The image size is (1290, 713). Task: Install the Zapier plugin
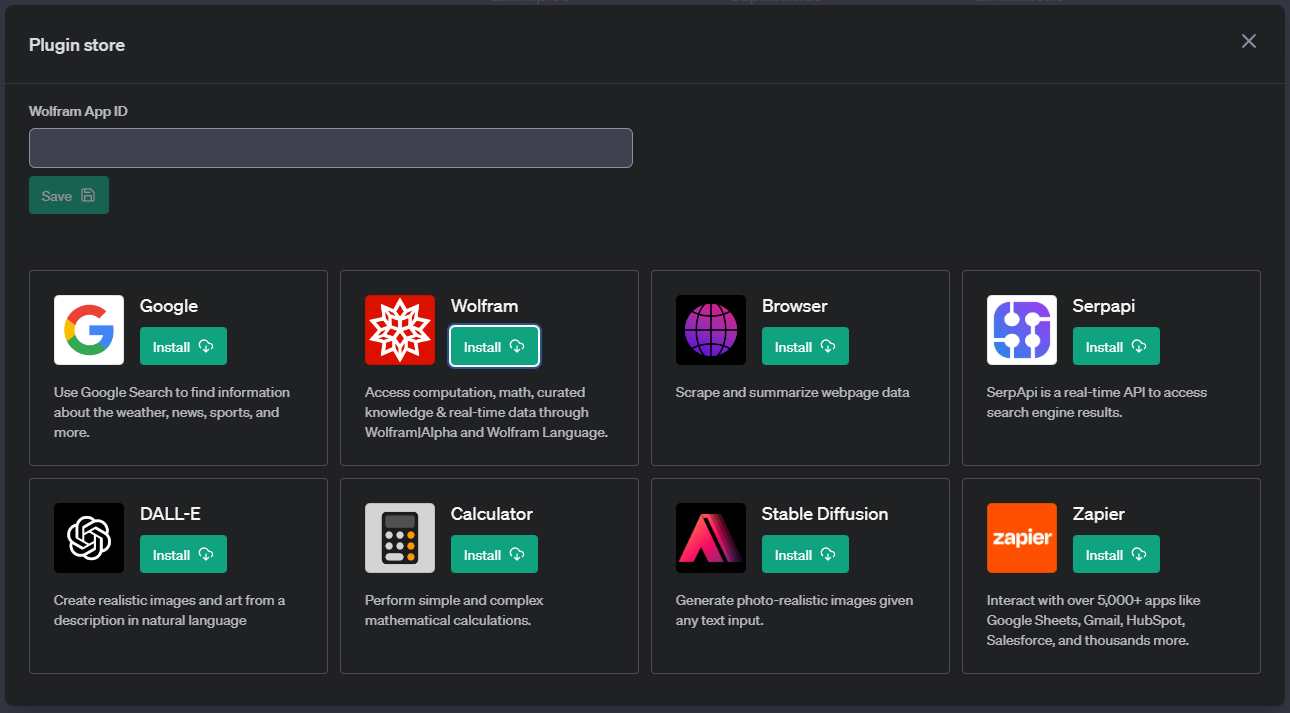click(1116, 555)
